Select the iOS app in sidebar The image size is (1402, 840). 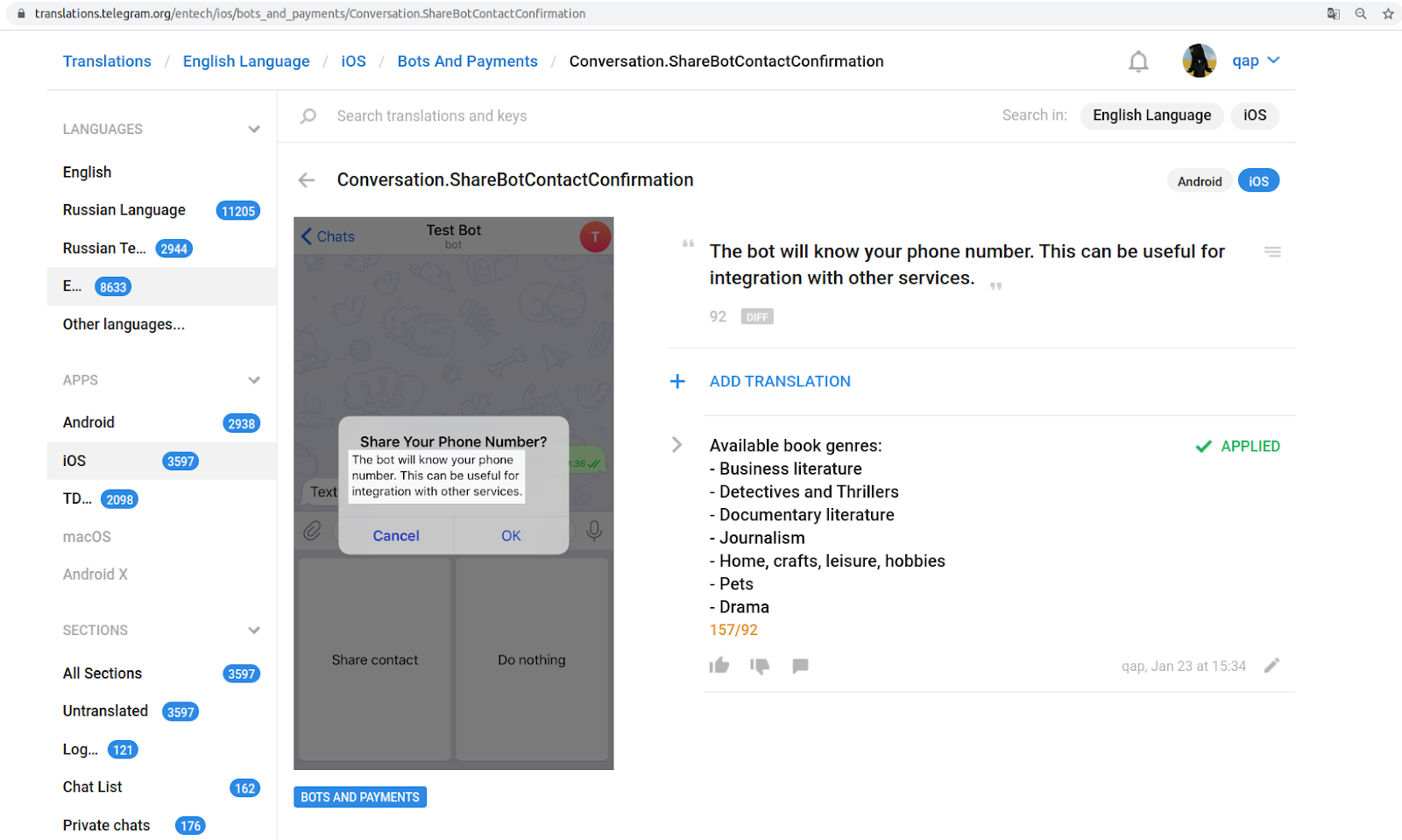pyautogui.click(x=161, y=461)
